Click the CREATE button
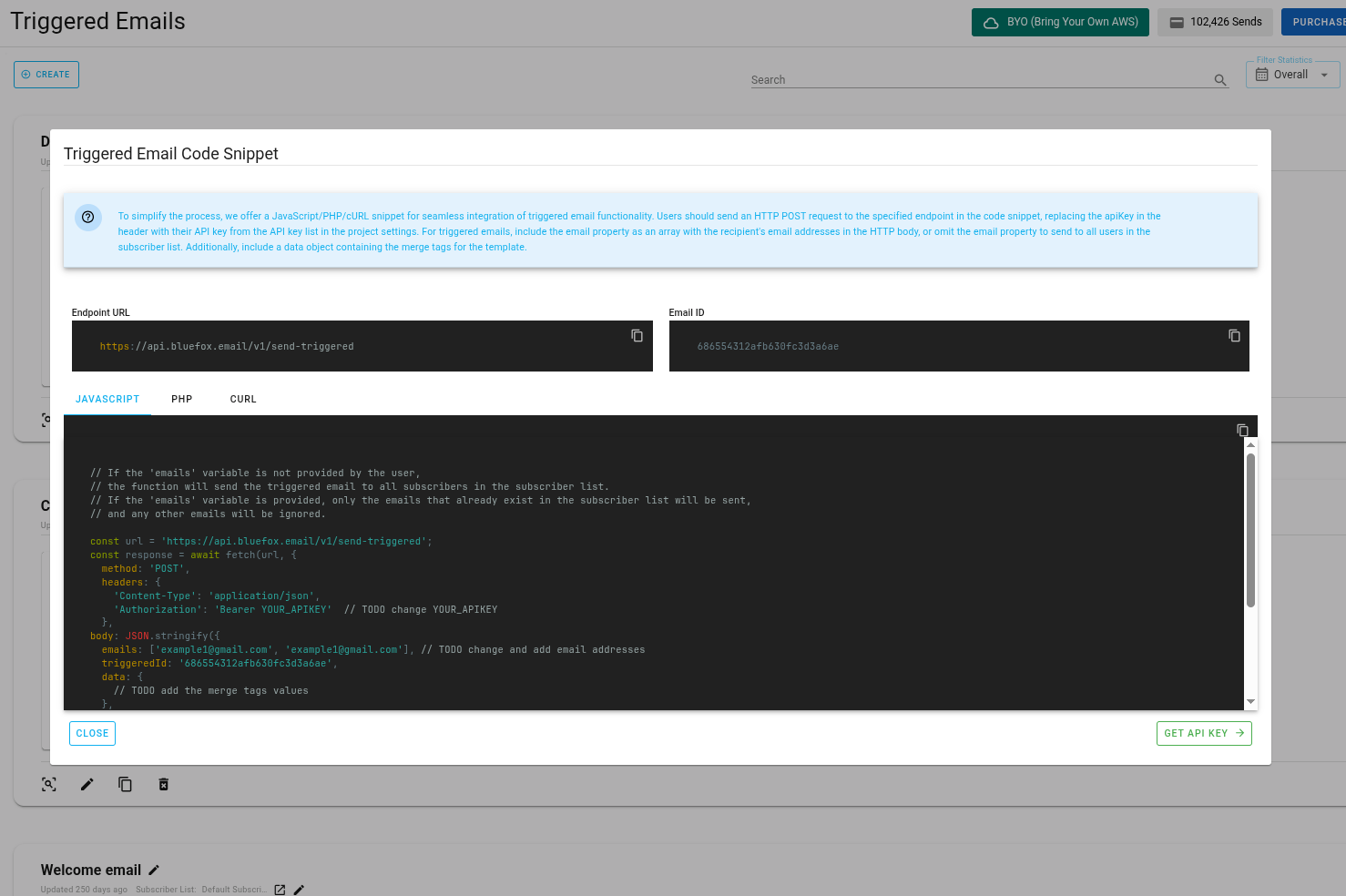1346x896 pixels. [x=46, y=74]
